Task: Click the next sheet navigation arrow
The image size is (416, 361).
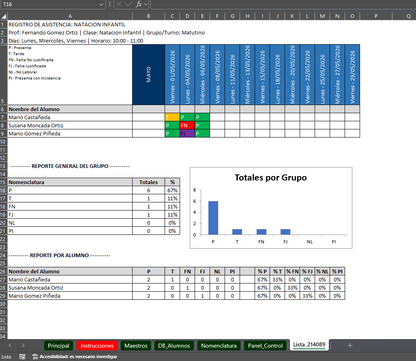Action: click(x=23, y=346)
